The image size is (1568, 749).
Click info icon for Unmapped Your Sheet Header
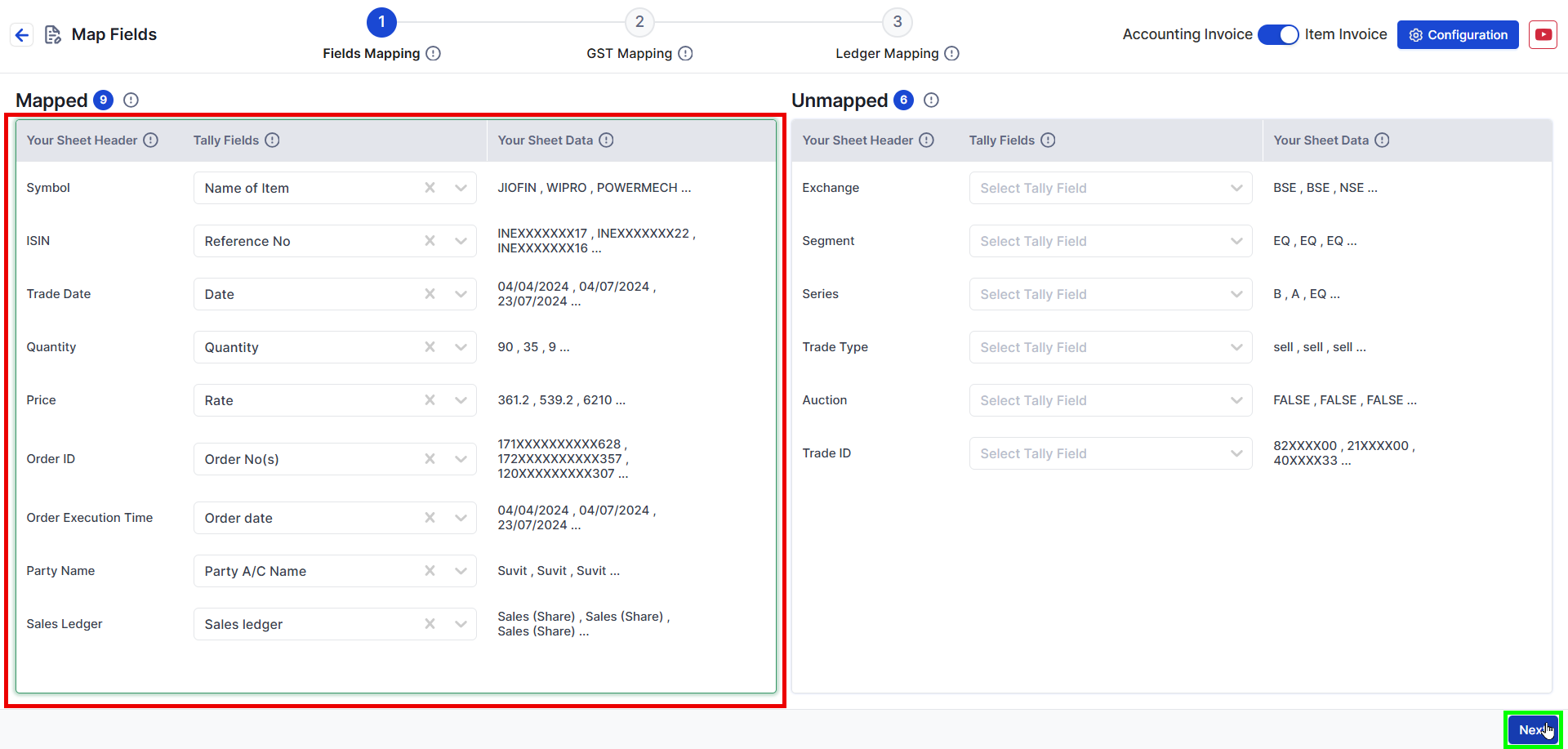[x=927, y=140]
